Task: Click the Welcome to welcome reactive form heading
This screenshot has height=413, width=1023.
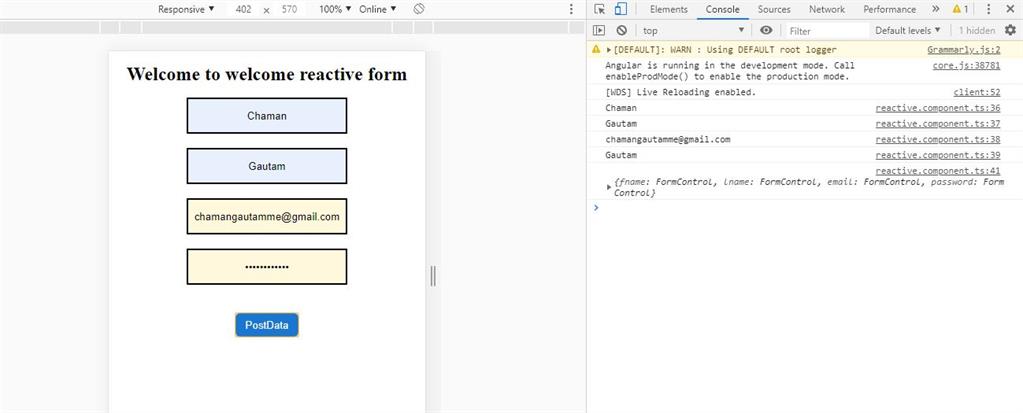Action: [x=266, y=74]
